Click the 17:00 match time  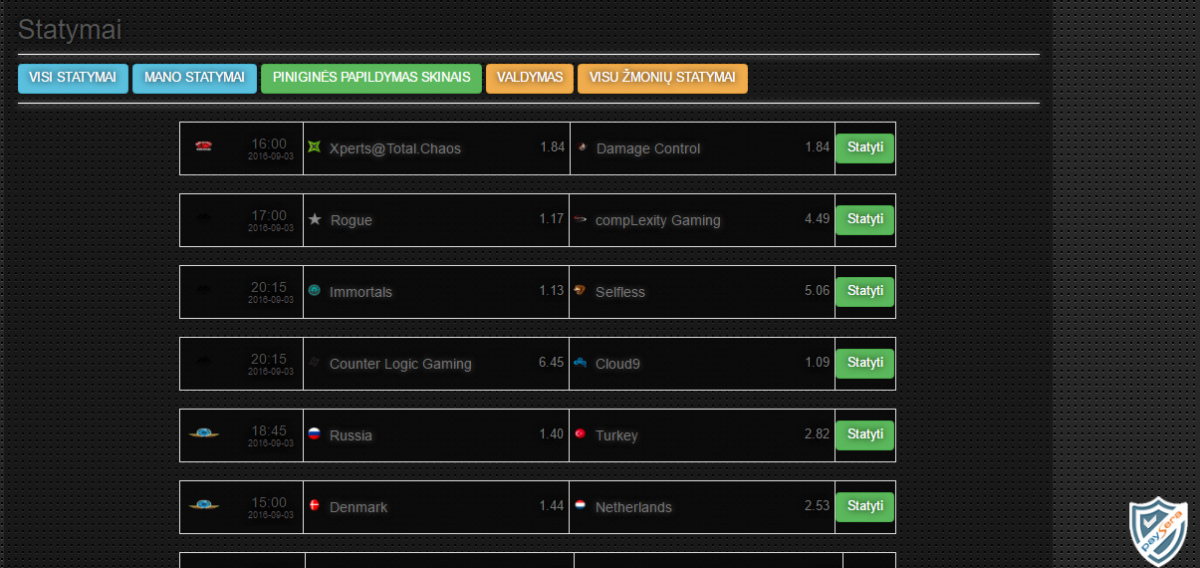[269, 215]
